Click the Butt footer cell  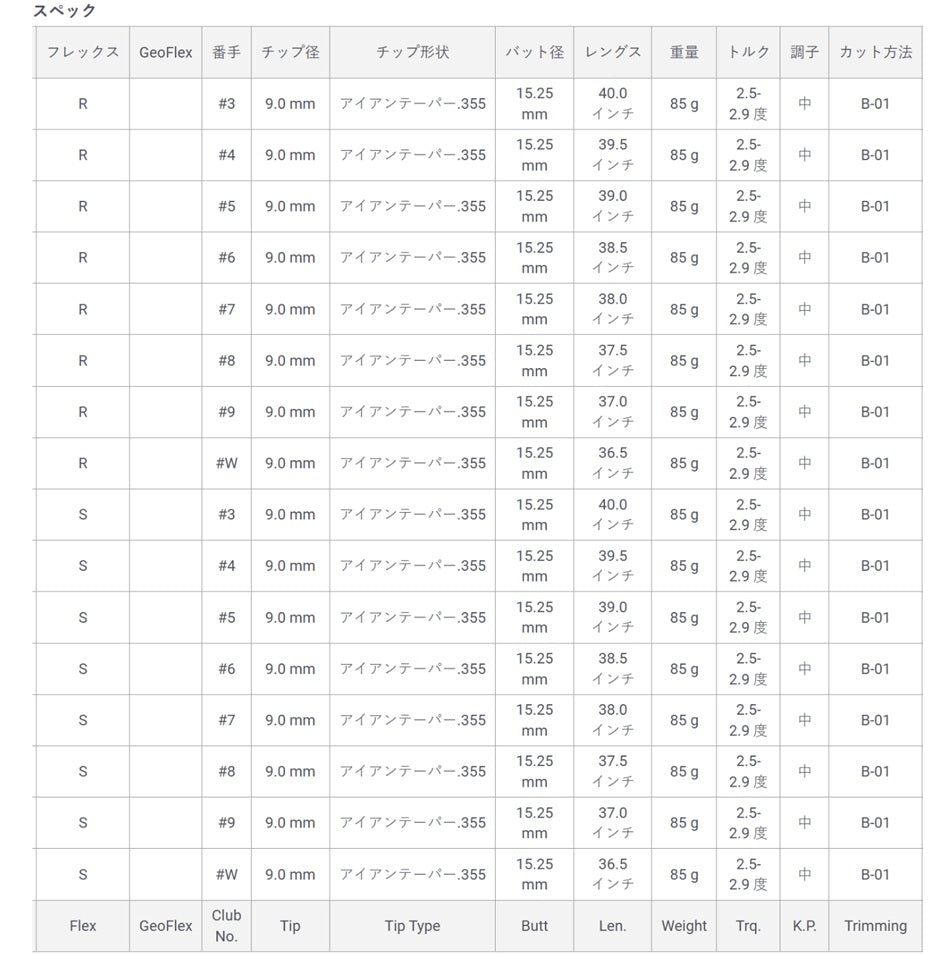click(534, 926)
